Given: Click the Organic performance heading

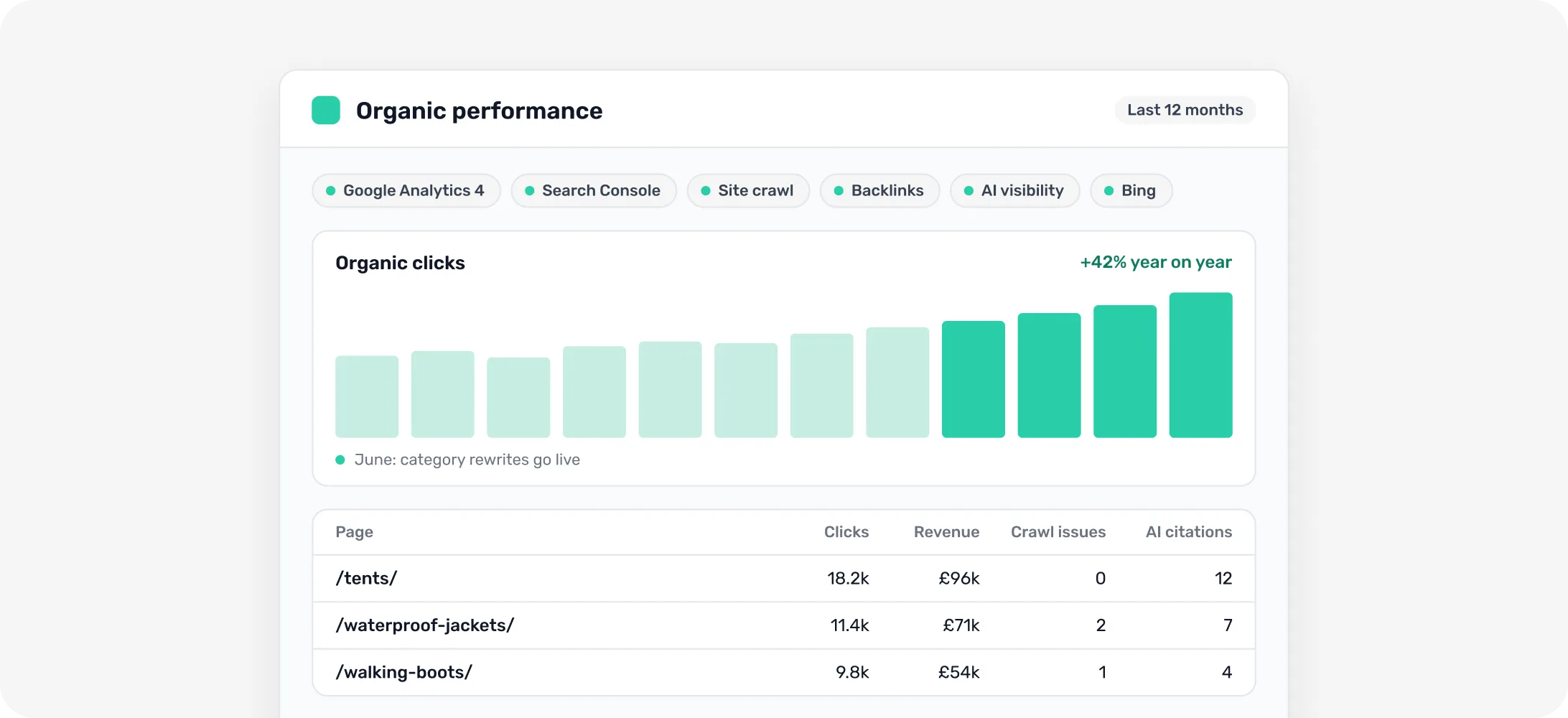Looking at the screenshot, I should pos(479,111).
